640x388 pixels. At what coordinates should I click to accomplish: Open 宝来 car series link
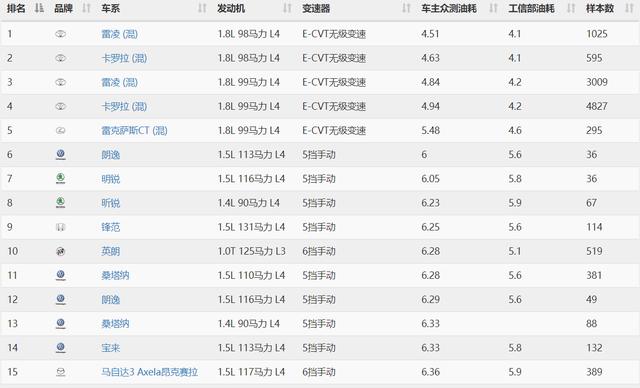click(111, 348)
